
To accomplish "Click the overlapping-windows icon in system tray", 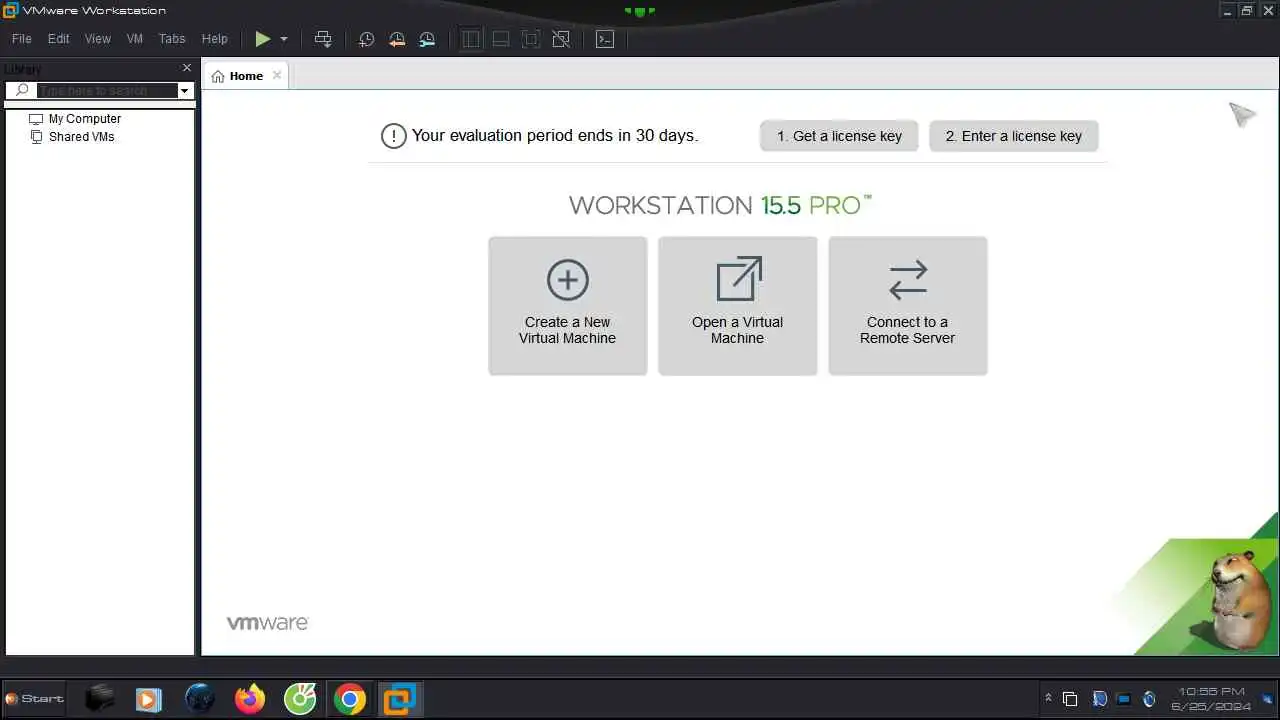I will (1070, 699).
